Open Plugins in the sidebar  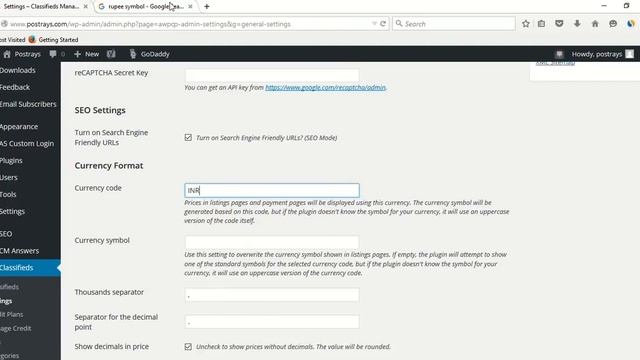pyautogui.click(x=11, y=160)
